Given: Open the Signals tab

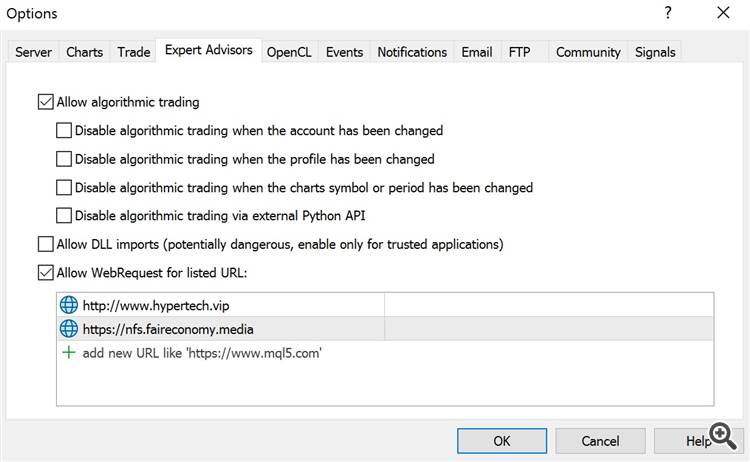Looking at the screenshot, I should 655,52.
